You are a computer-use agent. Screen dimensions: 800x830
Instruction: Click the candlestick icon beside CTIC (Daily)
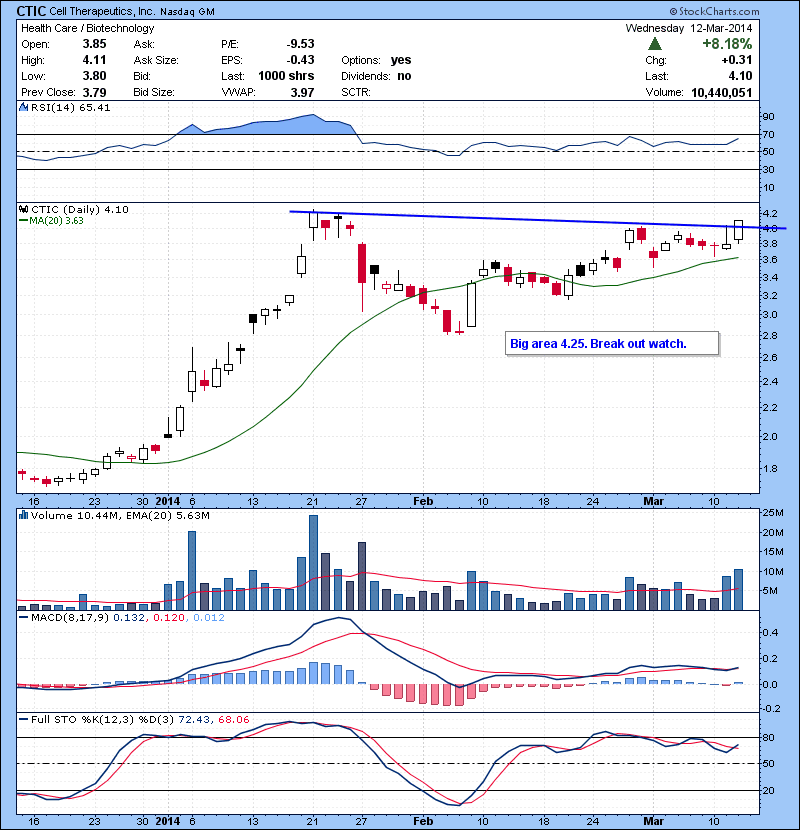click(x=23, y=209)
